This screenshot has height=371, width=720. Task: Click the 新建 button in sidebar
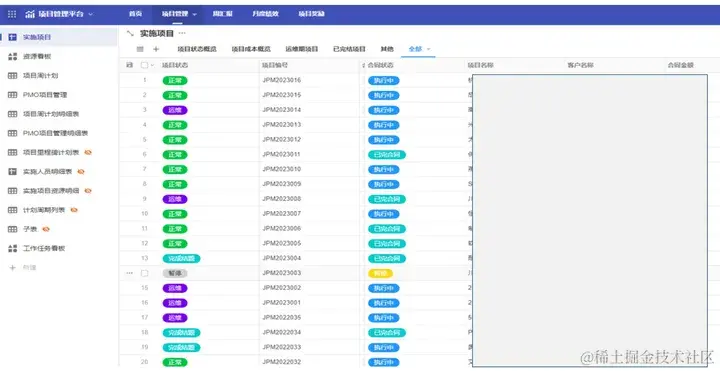(29, 268)
